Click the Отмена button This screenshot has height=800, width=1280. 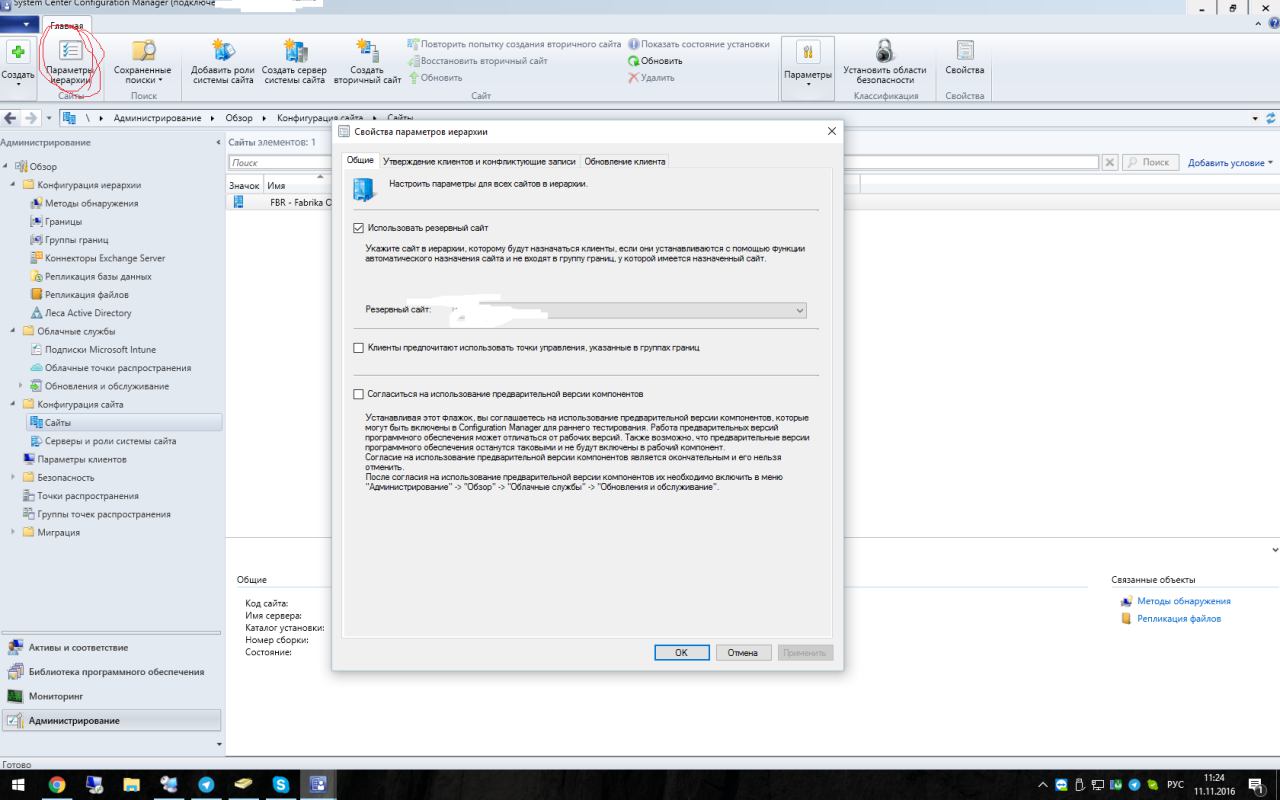[x=743, y=652]
